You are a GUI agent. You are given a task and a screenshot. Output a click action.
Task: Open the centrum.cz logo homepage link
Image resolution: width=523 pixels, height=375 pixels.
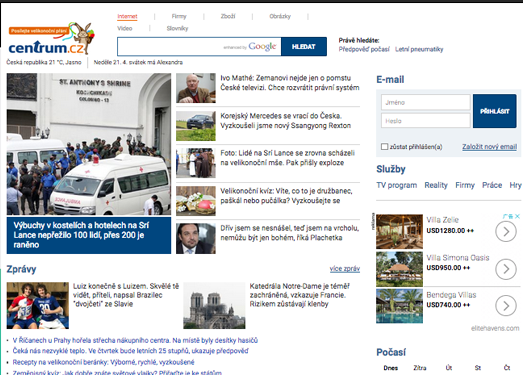(x=46, y=48)
